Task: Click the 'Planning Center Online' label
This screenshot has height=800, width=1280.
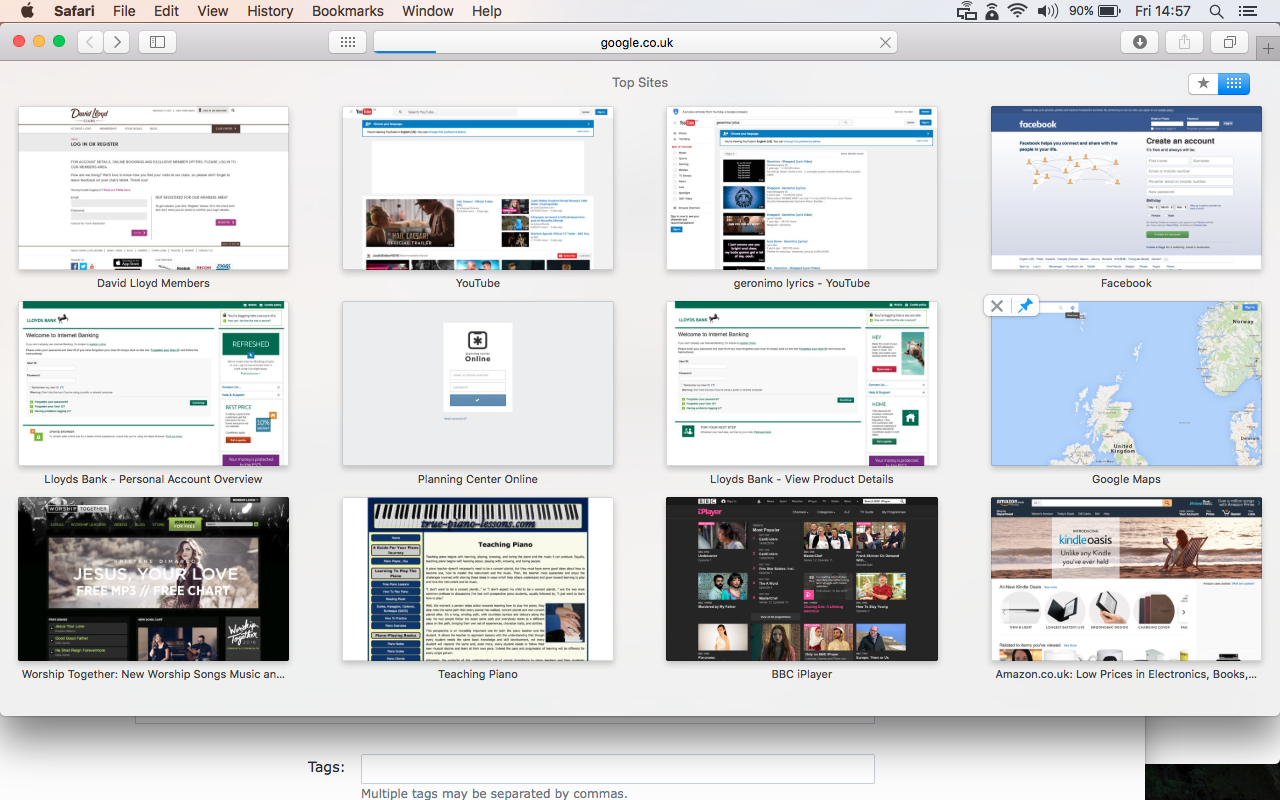Action: click(x=478, y=479)
